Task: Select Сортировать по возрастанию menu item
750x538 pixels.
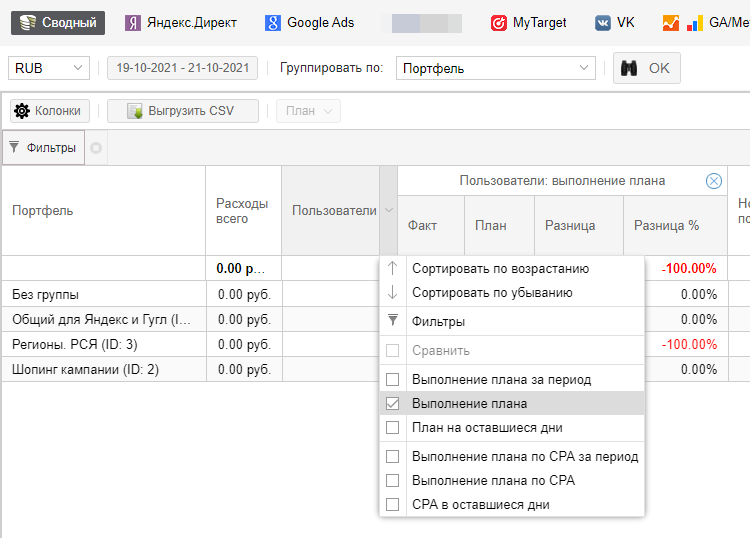Action: click(x=512, y=268)
